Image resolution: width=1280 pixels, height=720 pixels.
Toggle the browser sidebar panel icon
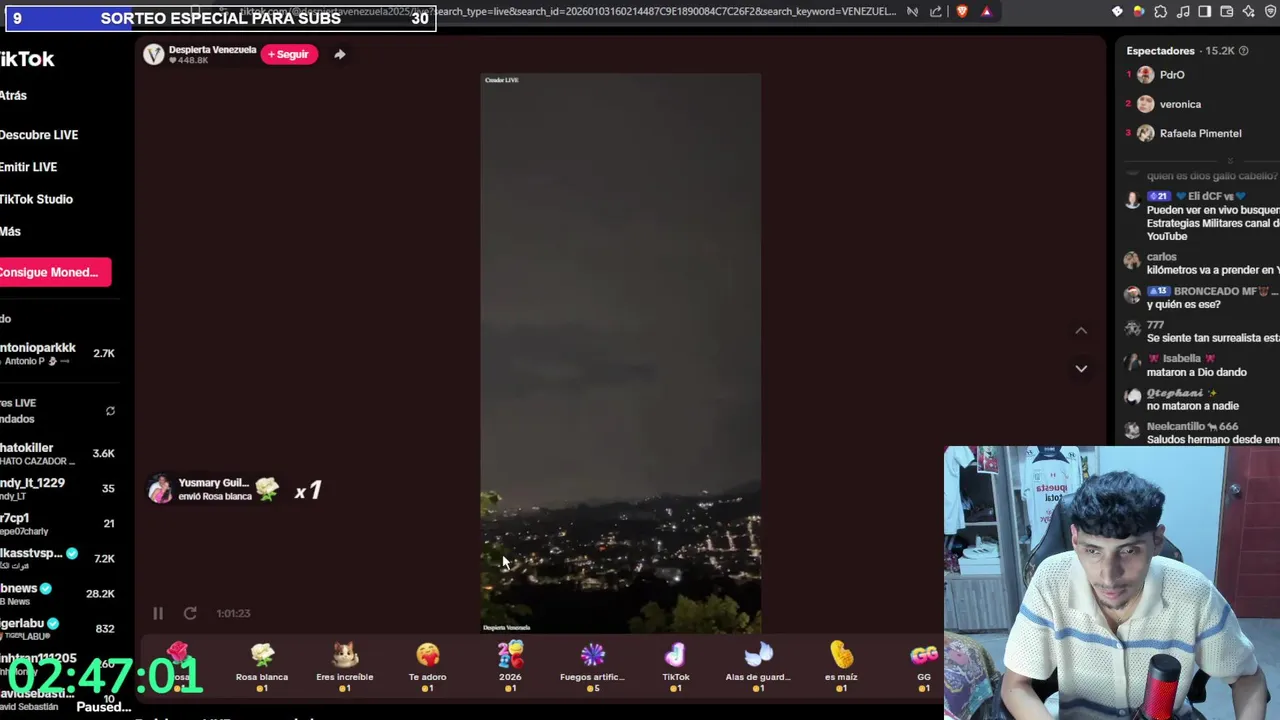(x=1204, y=11)
